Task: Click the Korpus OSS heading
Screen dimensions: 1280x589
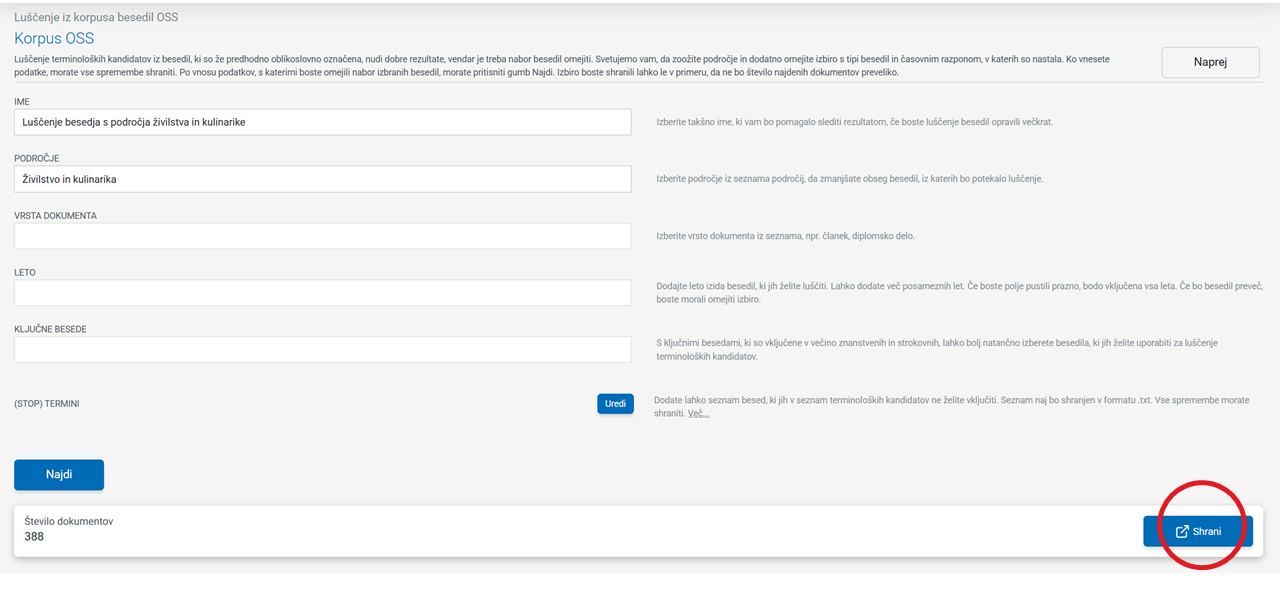Action: click(x=54, y=39)
